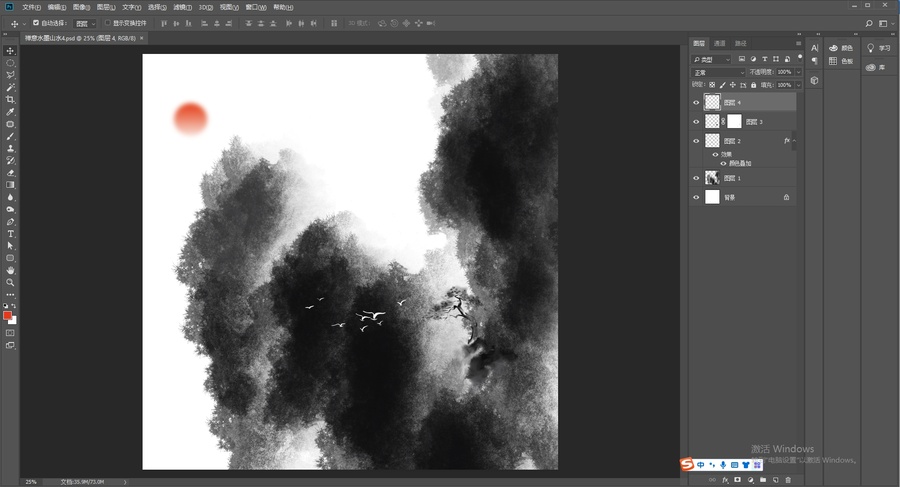
Task: Open the Edit Toolbar three-dots button
Action: [10, 295]
